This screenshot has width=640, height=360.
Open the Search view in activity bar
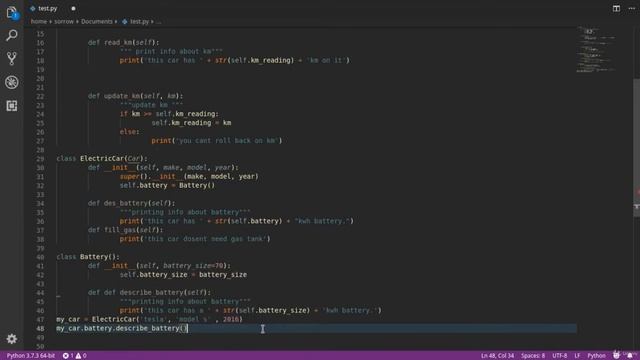pyautogui.click(x=11, y=36)
